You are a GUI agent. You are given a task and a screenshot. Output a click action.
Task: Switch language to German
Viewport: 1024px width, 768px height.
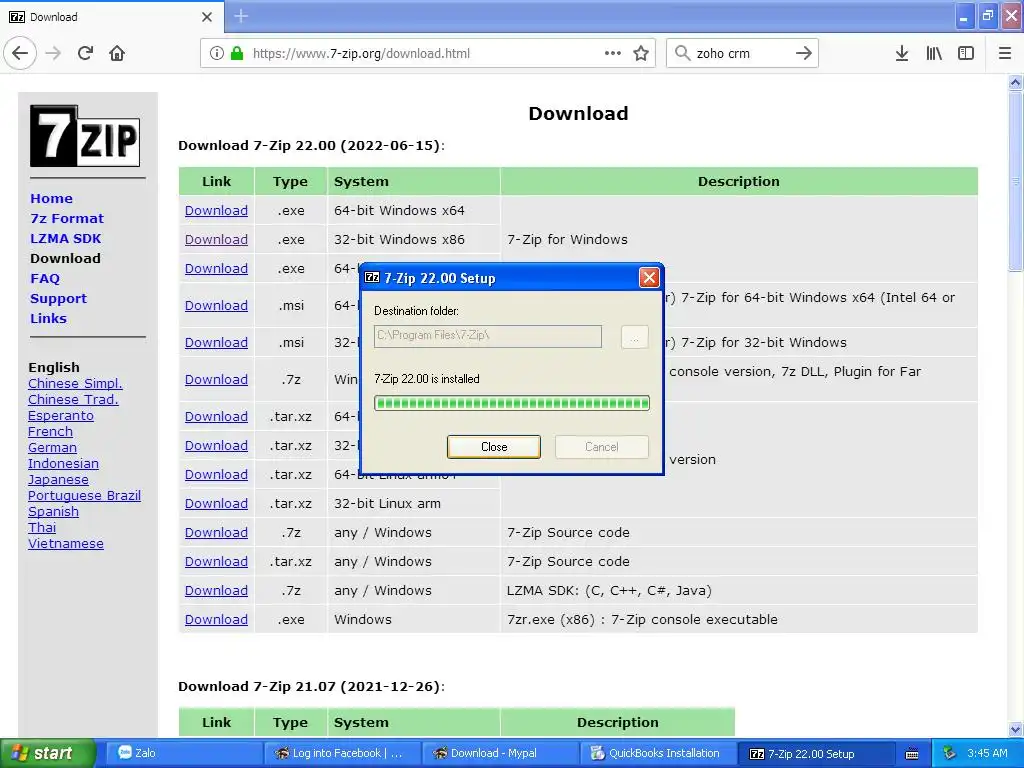[52, 448]
